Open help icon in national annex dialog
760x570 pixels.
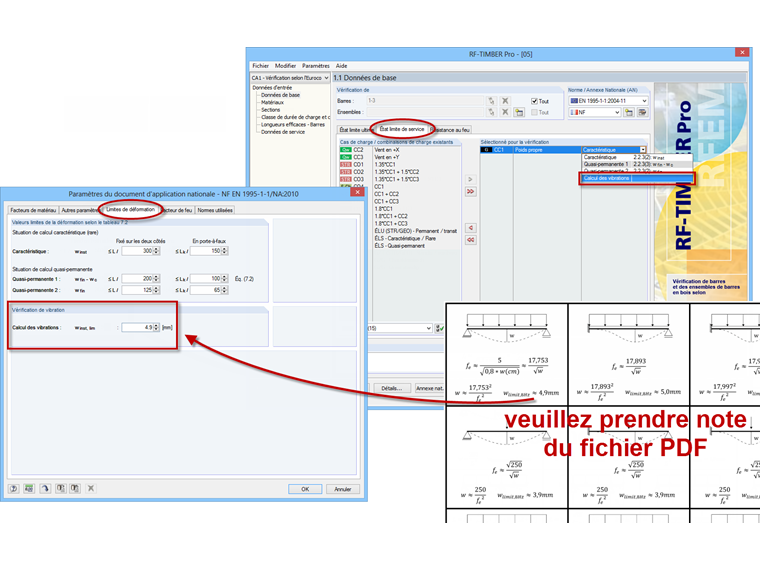click(x=14, y=489)
